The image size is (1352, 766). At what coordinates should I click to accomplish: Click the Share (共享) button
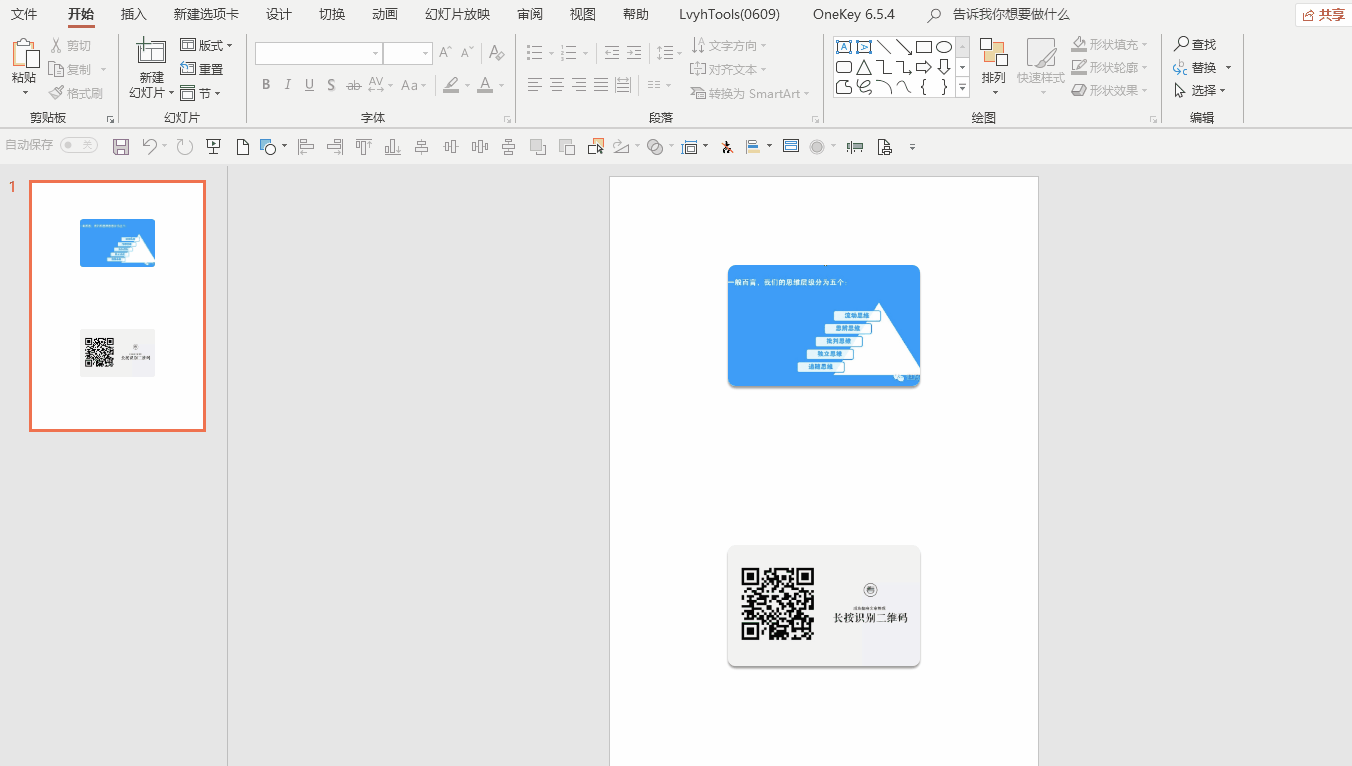1323,15
